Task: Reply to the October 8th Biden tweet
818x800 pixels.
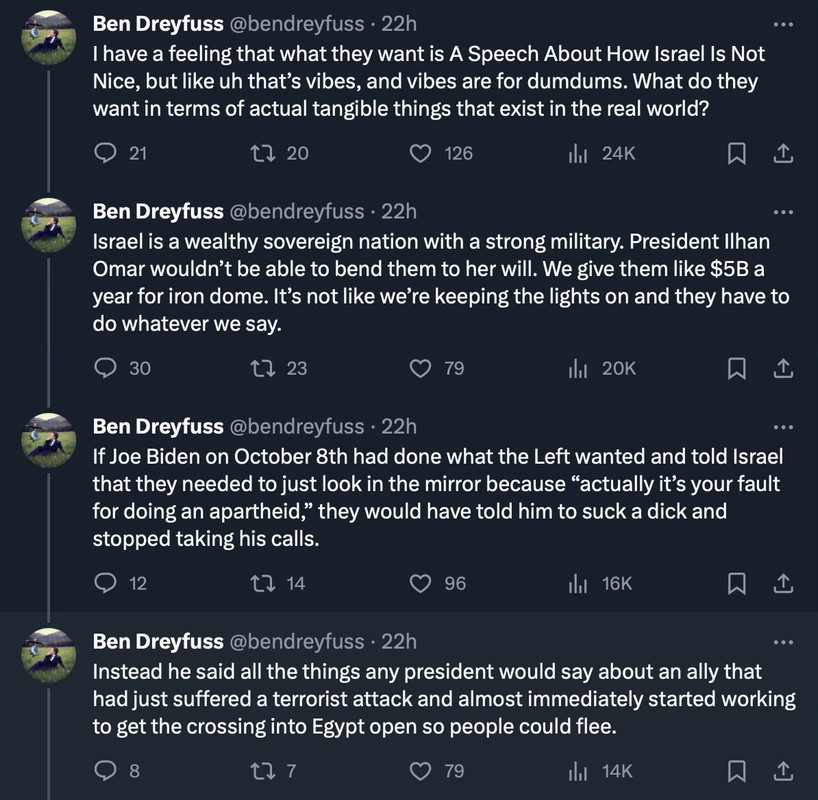Action: coord(106,583)
